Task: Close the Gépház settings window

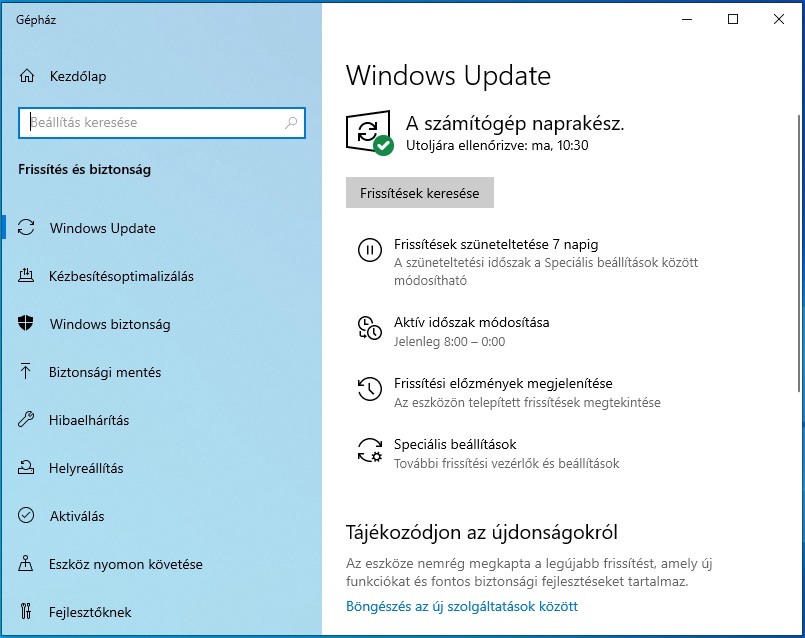Action: click(x=779, y=20)
